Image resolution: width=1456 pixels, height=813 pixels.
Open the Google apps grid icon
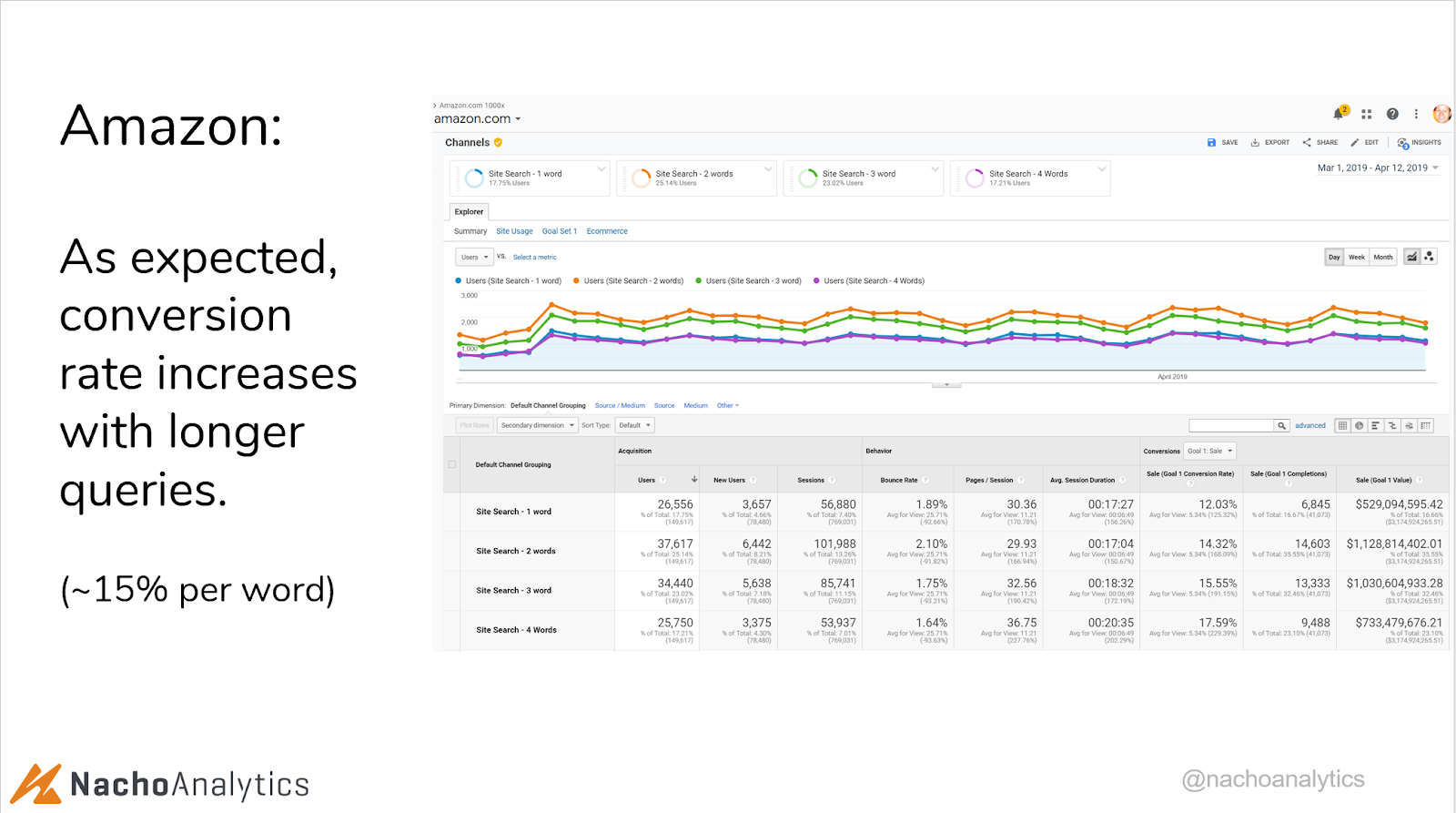point(1366,114)
